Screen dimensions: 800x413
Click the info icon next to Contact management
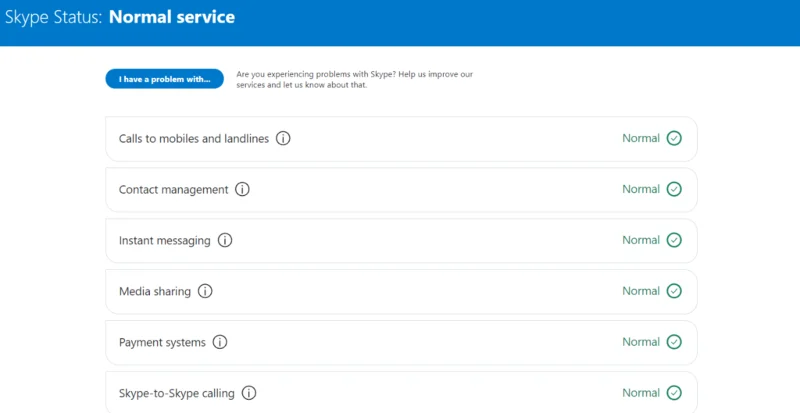click(242, 189)
